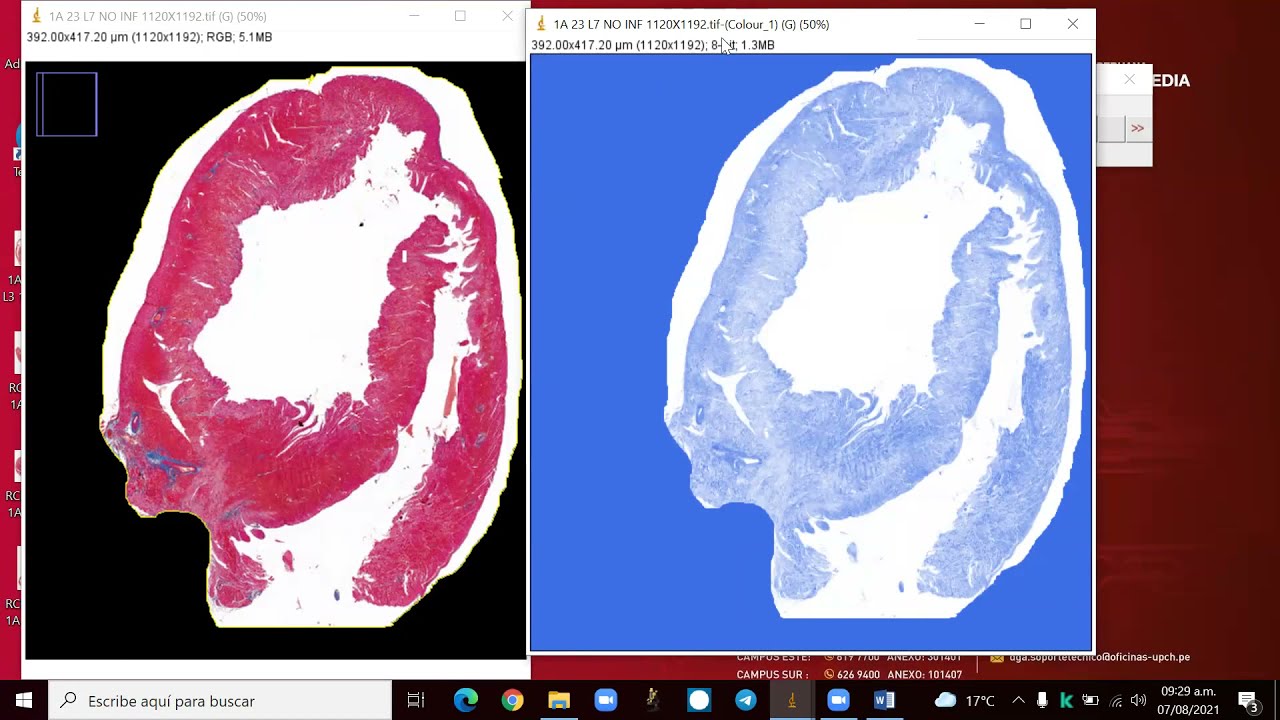Open the notification center with 3 alerts

[1248, 701]
